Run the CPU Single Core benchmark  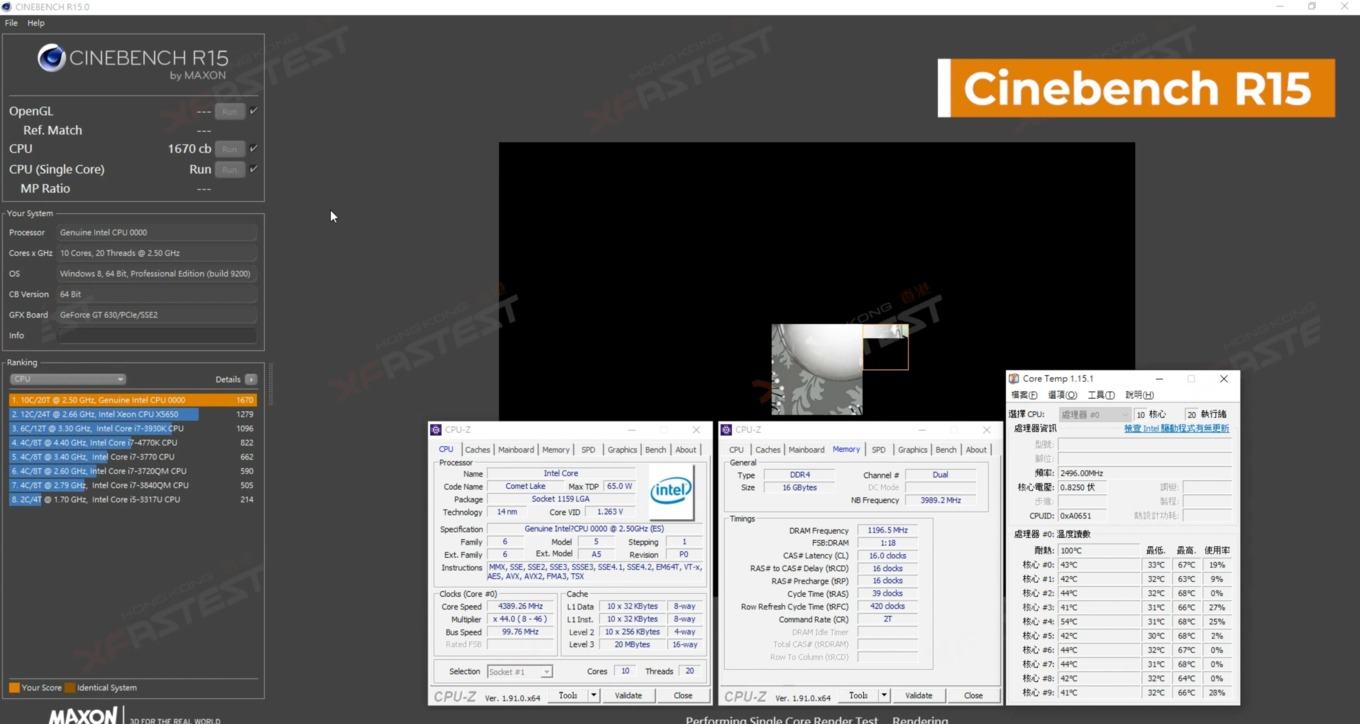pos(229,169)
